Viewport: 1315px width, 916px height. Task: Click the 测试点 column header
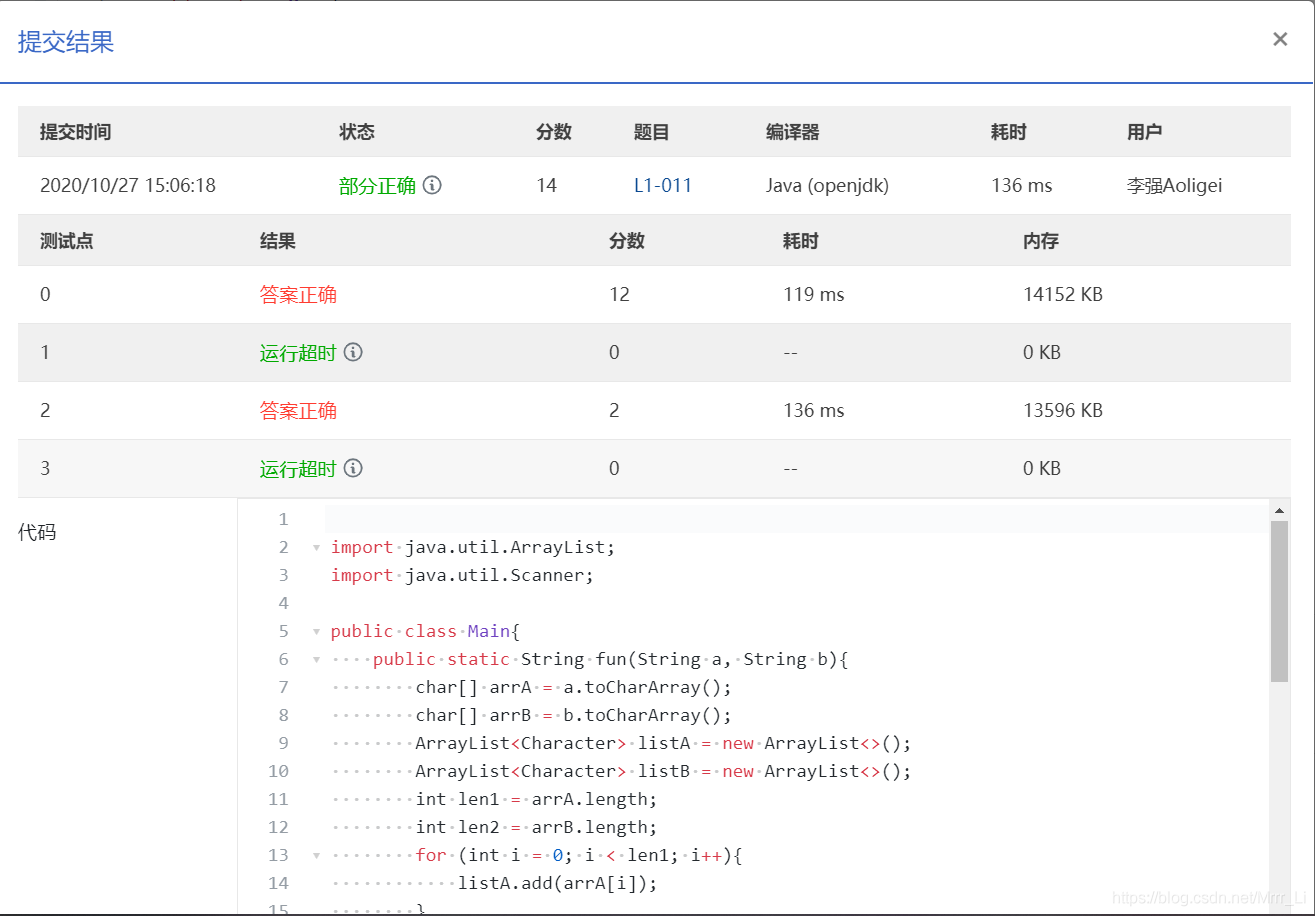67,240
